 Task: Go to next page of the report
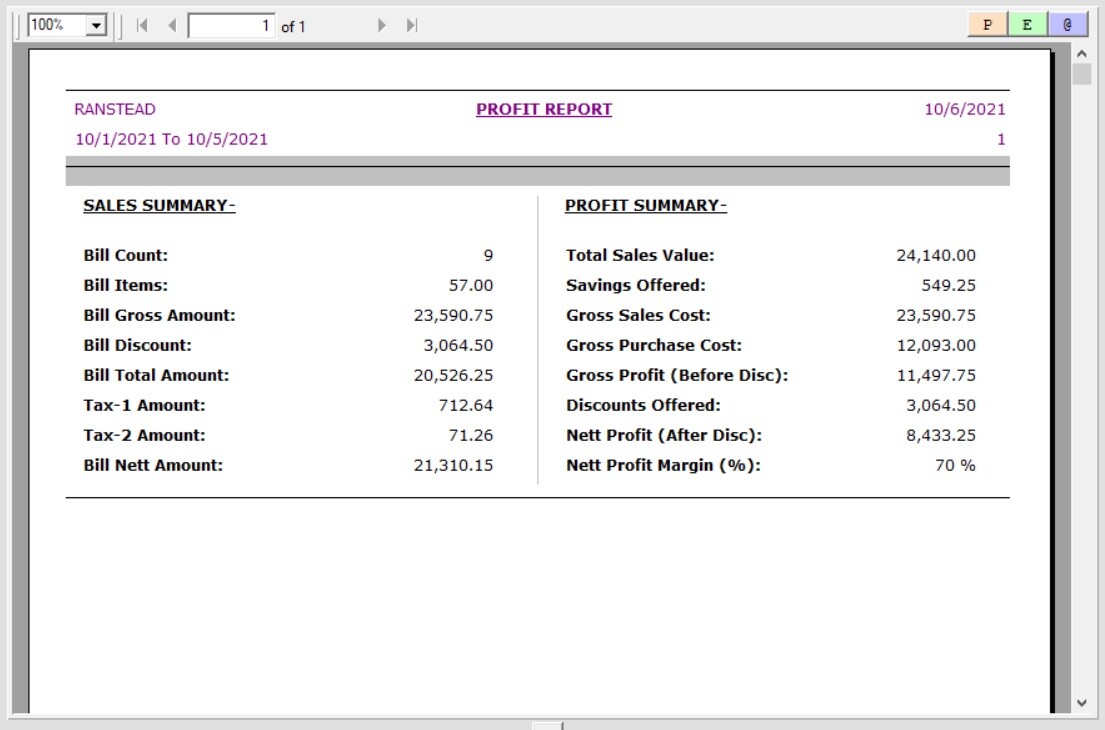(x=382, y=26)
